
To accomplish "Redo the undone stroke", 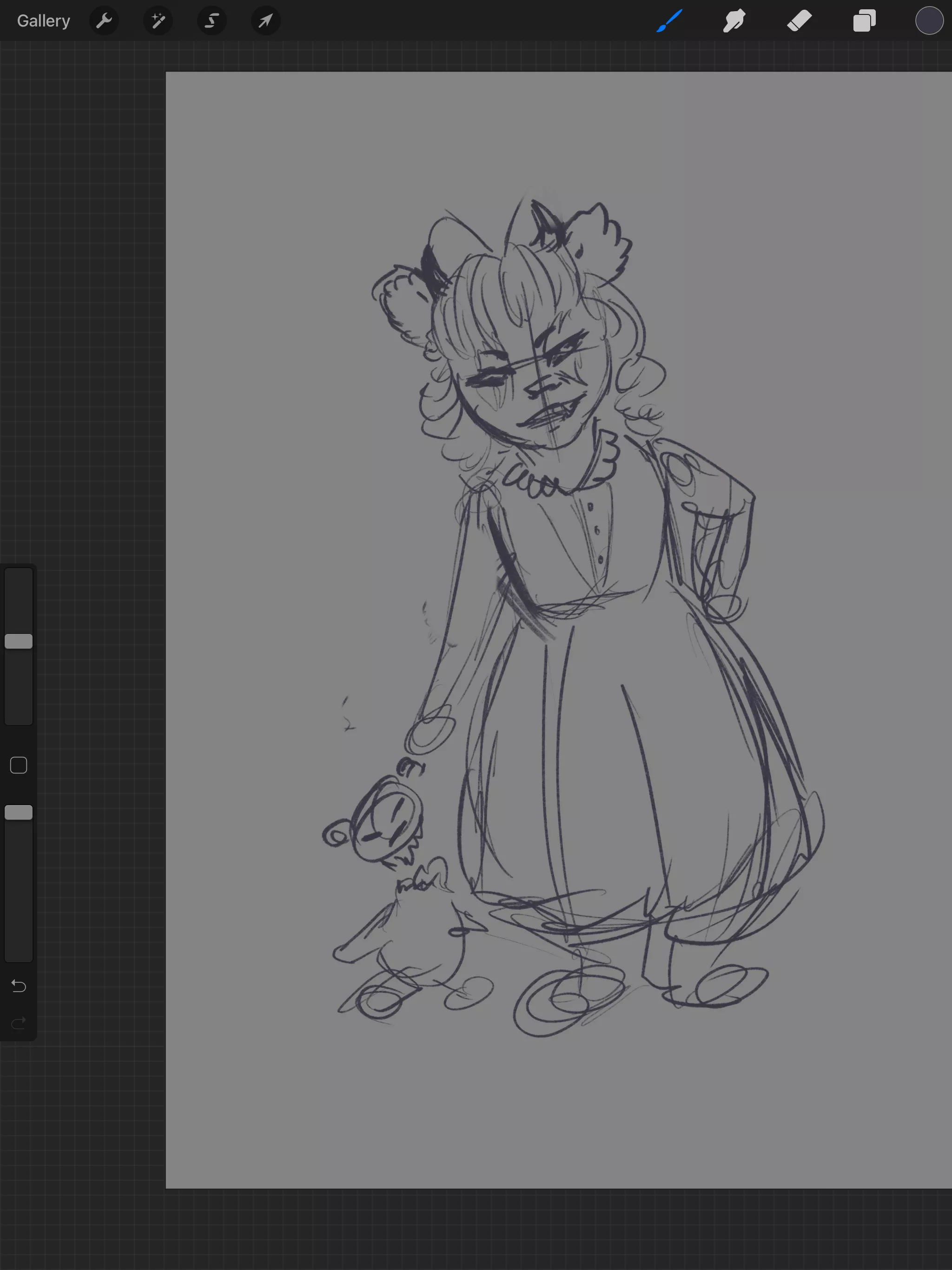I will click(x=19, y=1023).
